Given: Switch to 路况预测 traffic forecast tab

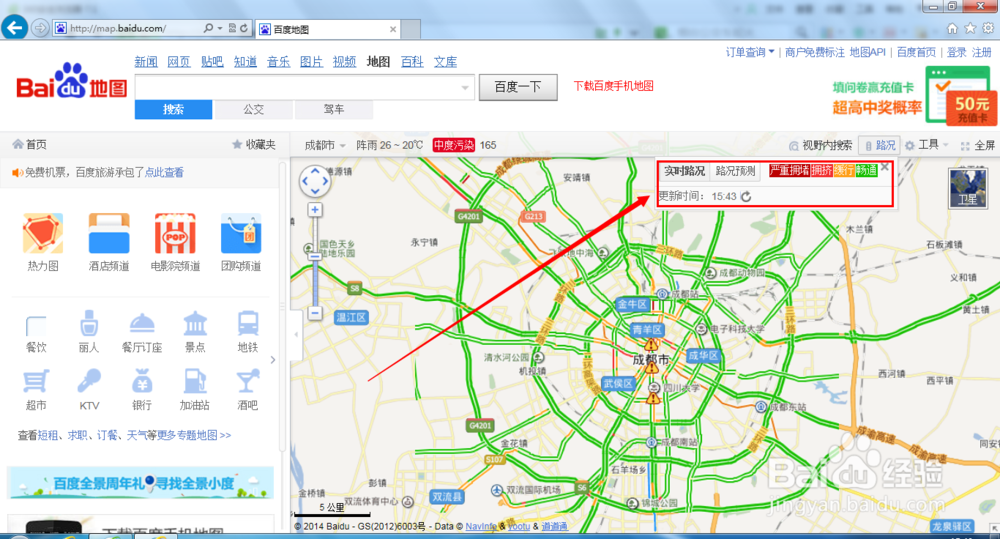Looking at the screenshot, I should [735, 171].
